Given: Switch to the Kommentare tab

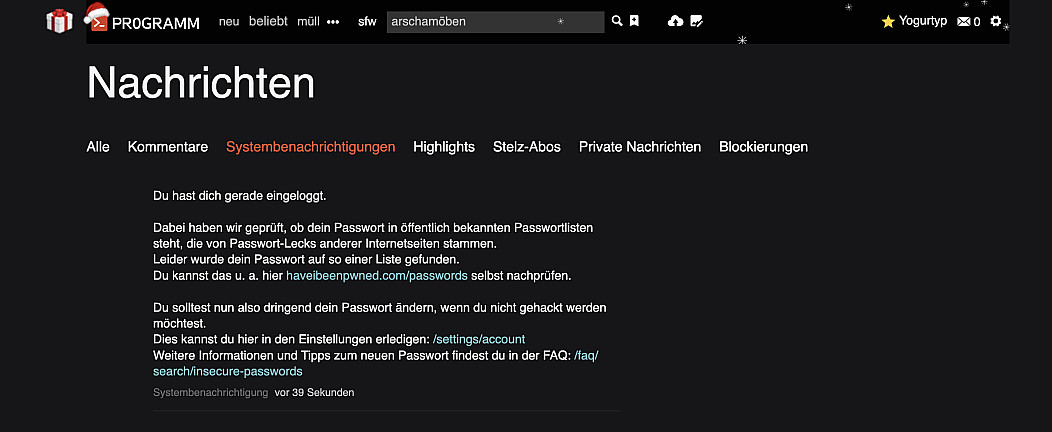Looking at the screenshot, I should coord(168,147).
